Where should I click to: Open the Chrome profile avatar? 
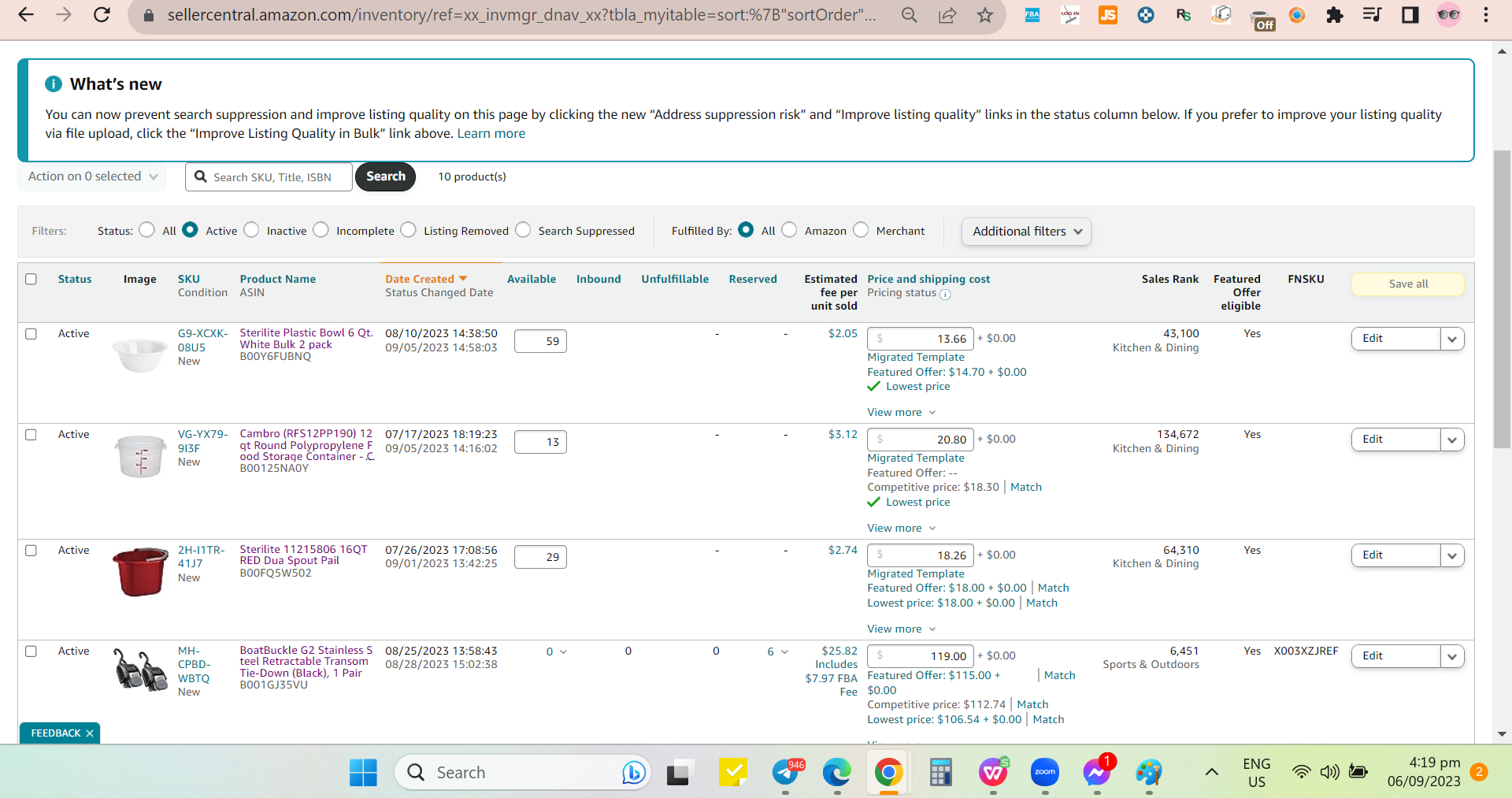(1448, 15)
